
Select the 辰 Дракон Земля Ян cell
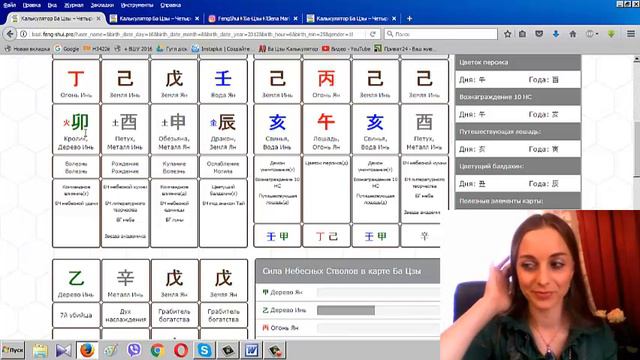(223, 129)
